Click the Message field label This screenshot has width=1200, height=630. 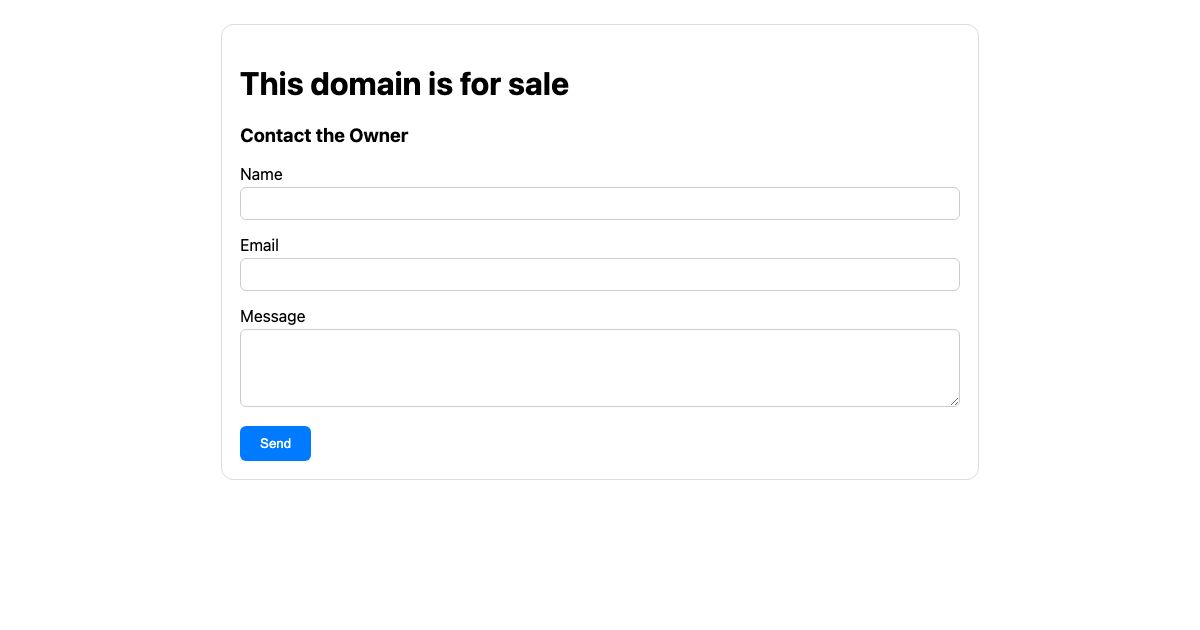tap(273, 316)
